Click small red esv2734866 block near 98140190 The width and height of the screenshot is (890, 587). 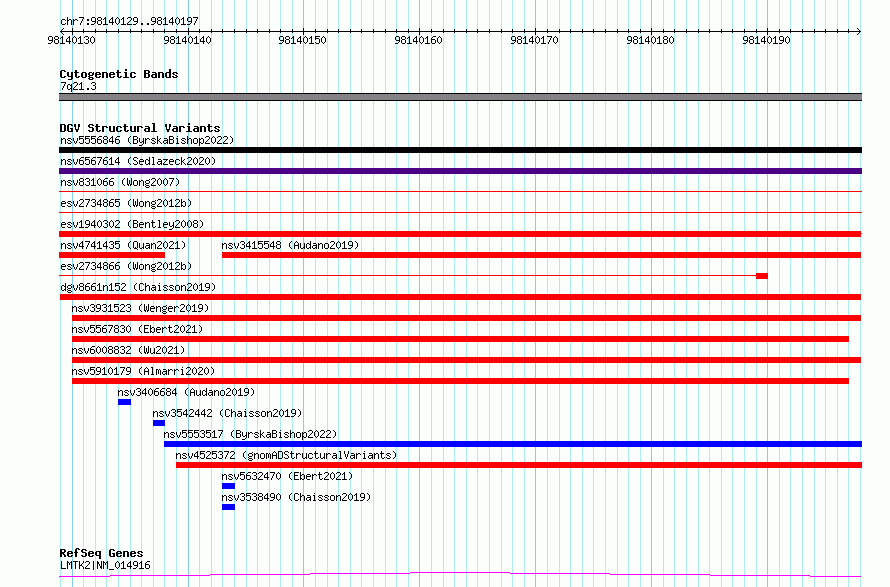(x=762, y=276)
